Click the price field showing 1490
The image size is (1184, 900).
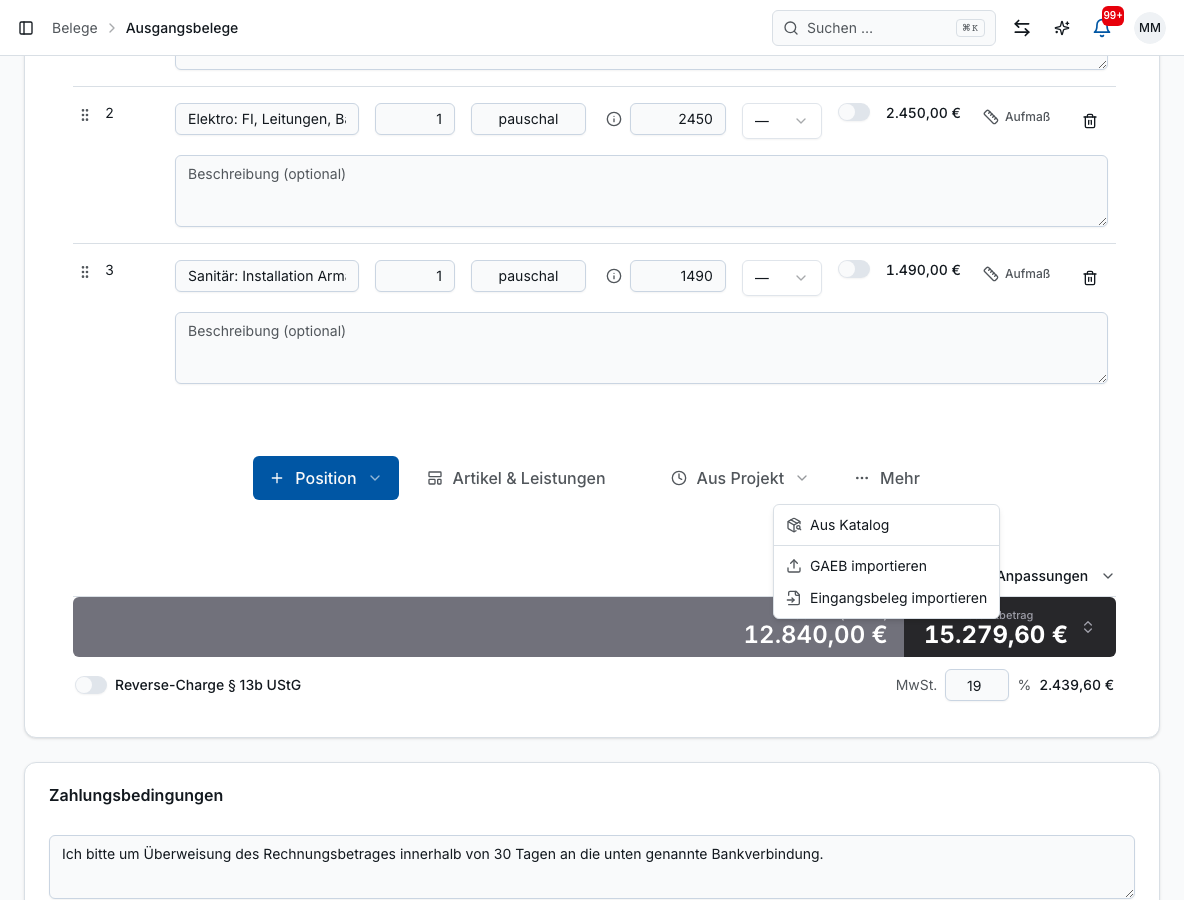pyautogui.click(x=678, y=276)
